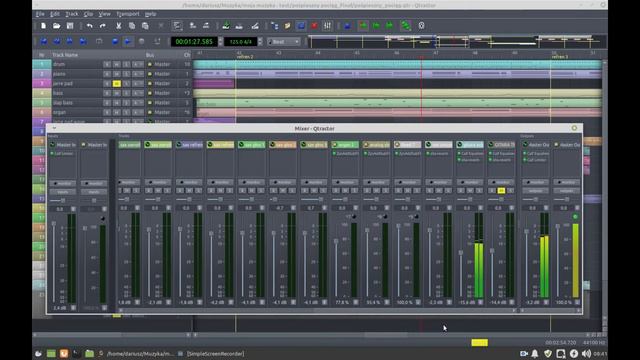The height and width of the screenshot is (360, 640).
Task: Click the time display 00:01:27.585 field
Action: click(x=194, y=42)
